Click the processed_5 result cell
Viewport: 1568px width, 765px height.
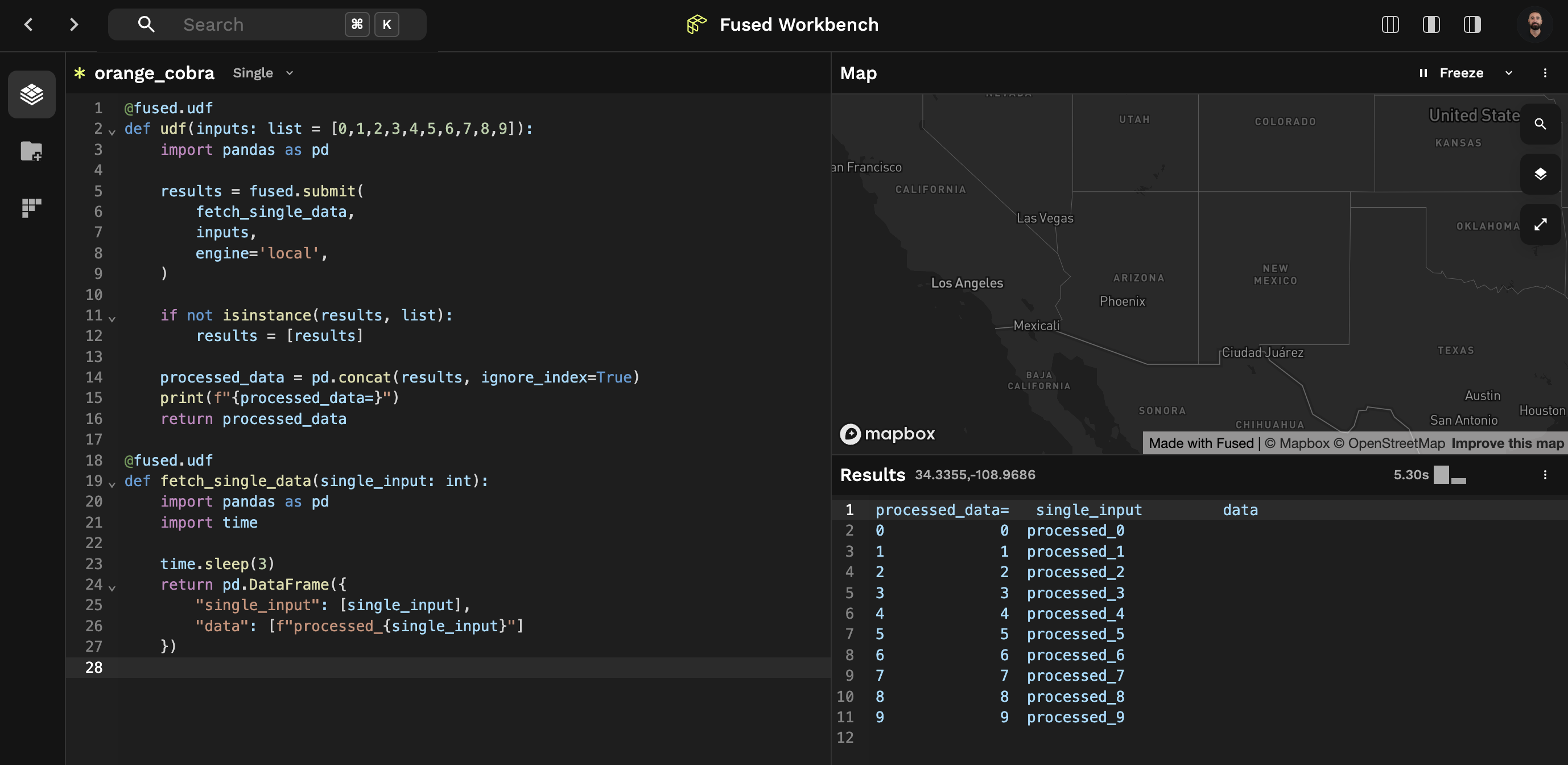click(x=1075, y=634)
